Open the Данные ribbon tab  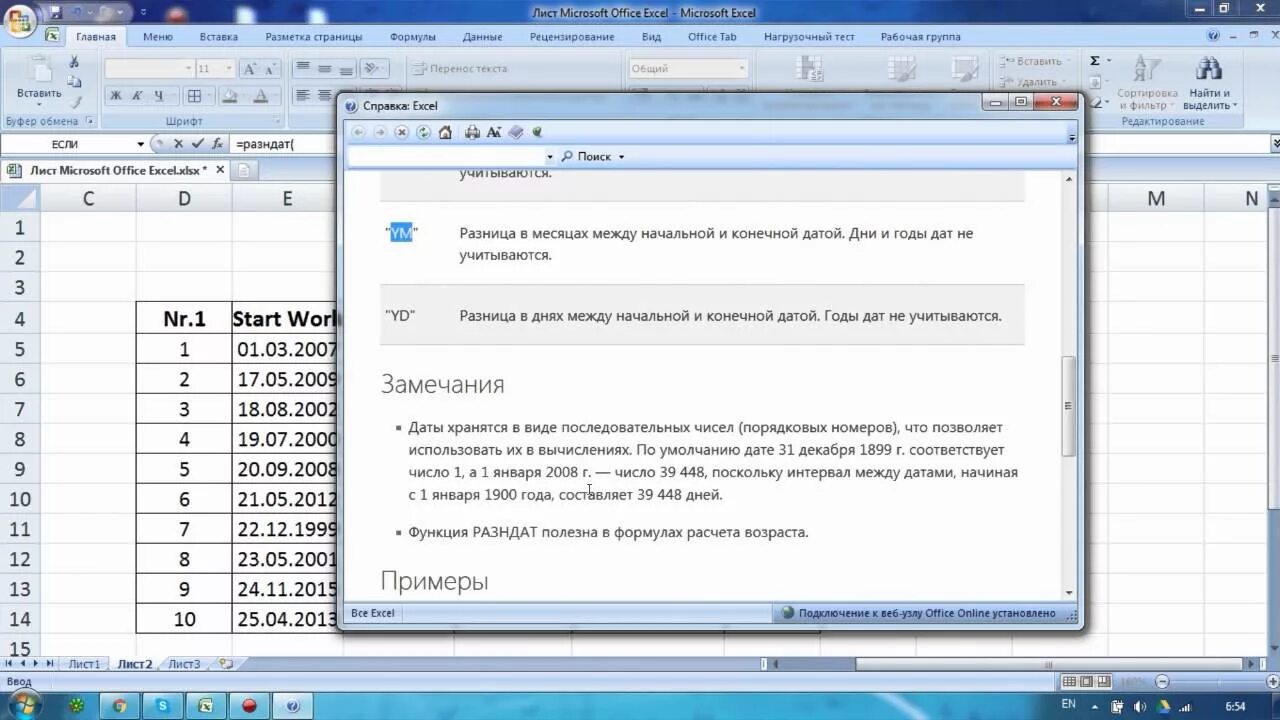click(482, 37)
